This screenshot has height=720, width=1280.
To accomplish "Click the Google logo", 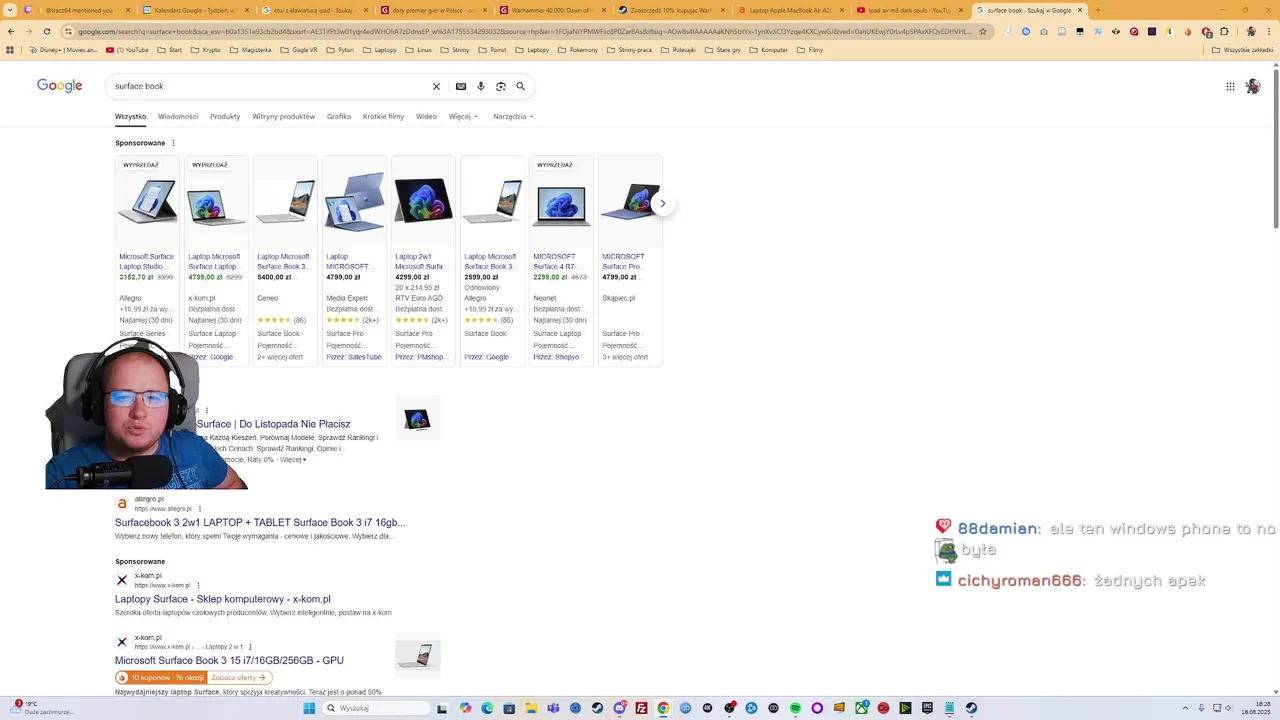I will pos(60,86).
